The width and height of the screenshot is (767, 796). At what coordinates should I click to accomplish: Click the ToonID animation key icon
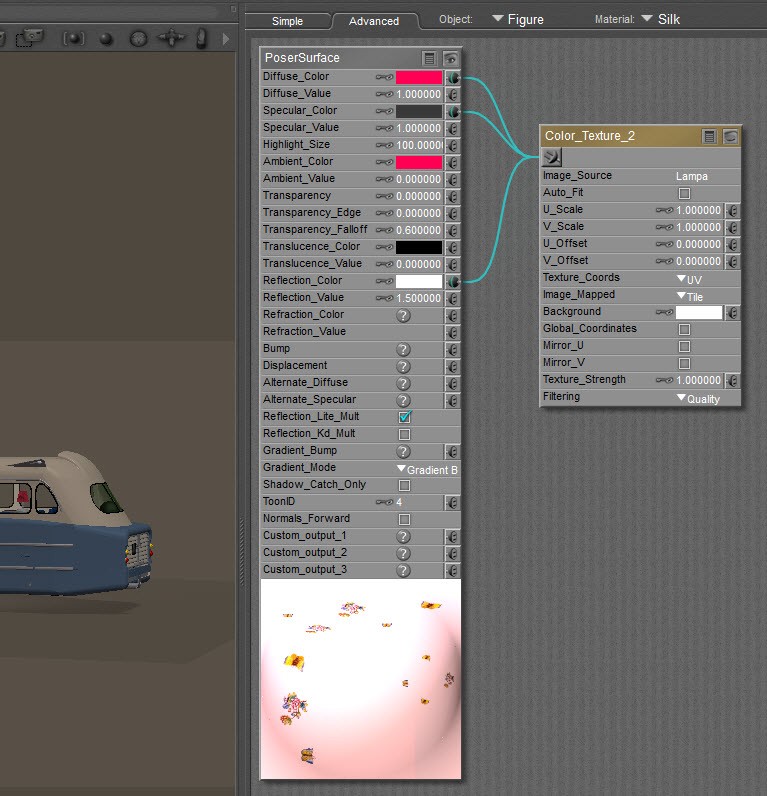tap(384, 503)
